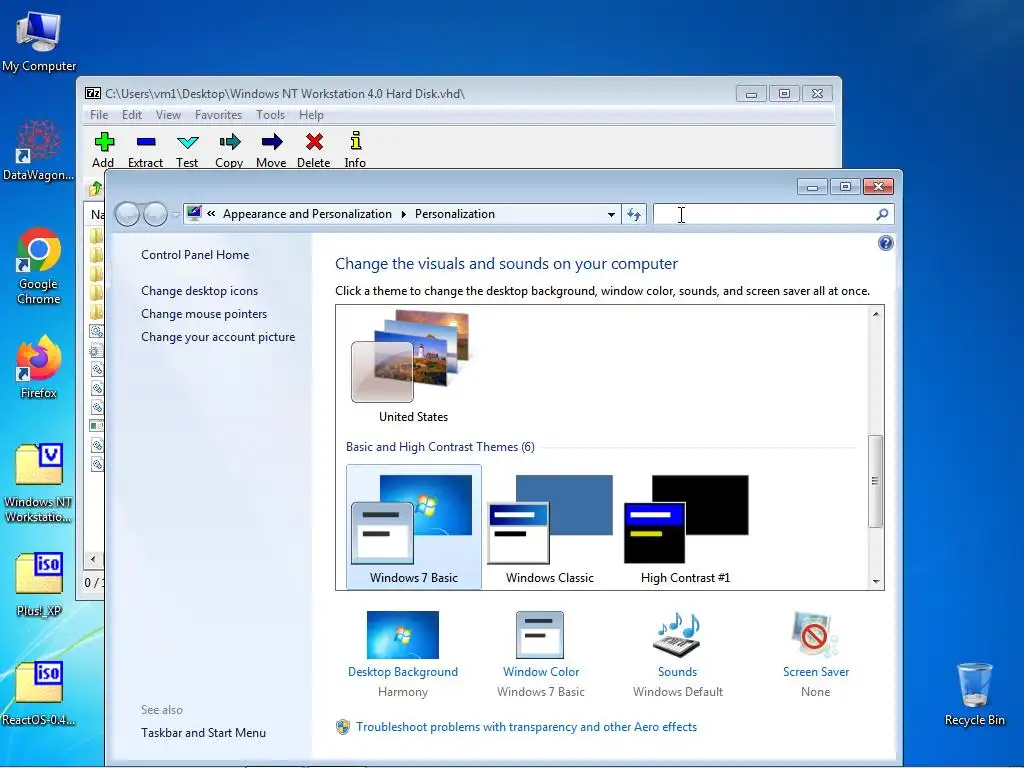Open the File menu in 7-Zip
The image size is (1024, 768).
[99, 115]
